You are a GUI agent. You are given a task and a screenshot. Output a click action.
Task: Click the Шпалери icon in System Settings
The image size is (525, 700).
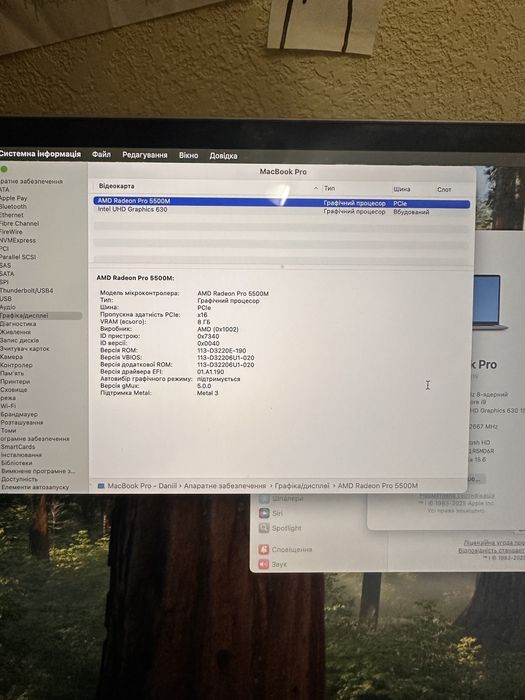click(264, 499)
